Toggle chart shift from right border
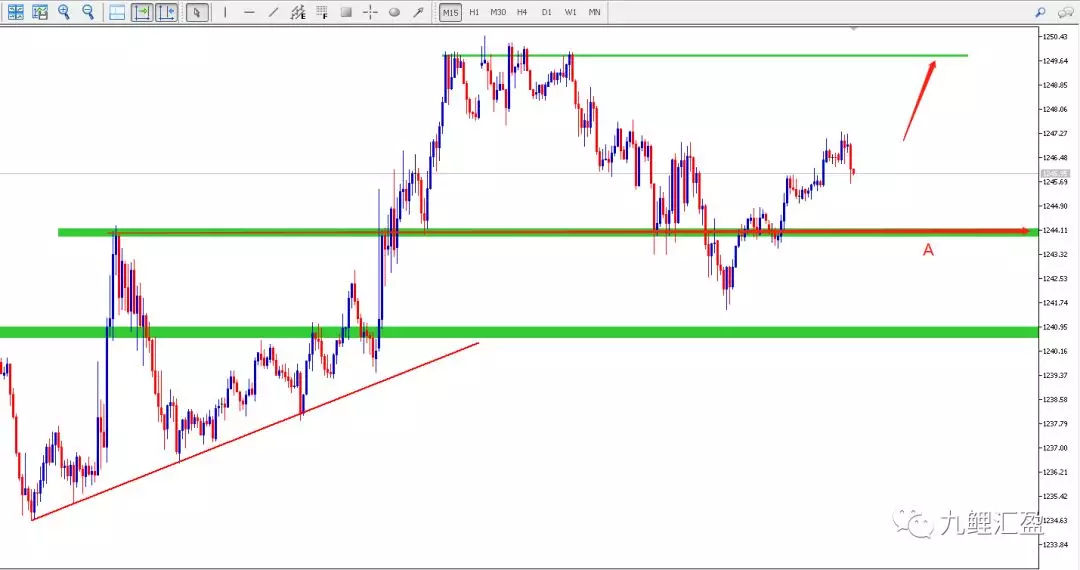 click(166, 12)
